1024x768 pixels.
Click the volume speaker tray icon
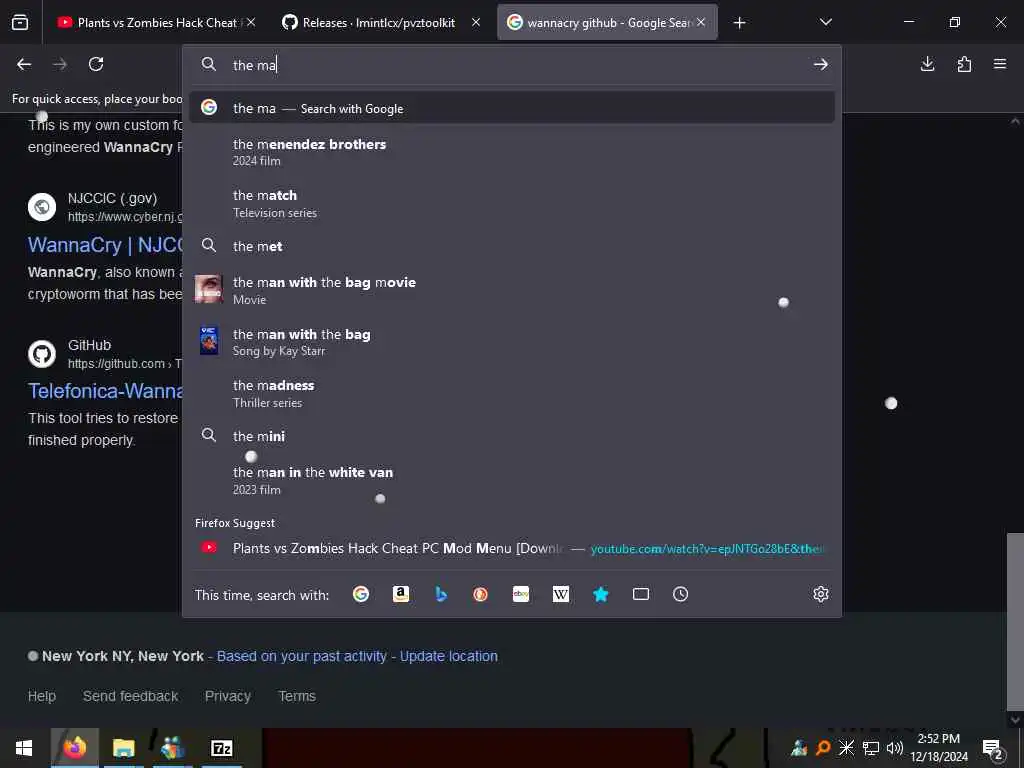coord(895,748)
